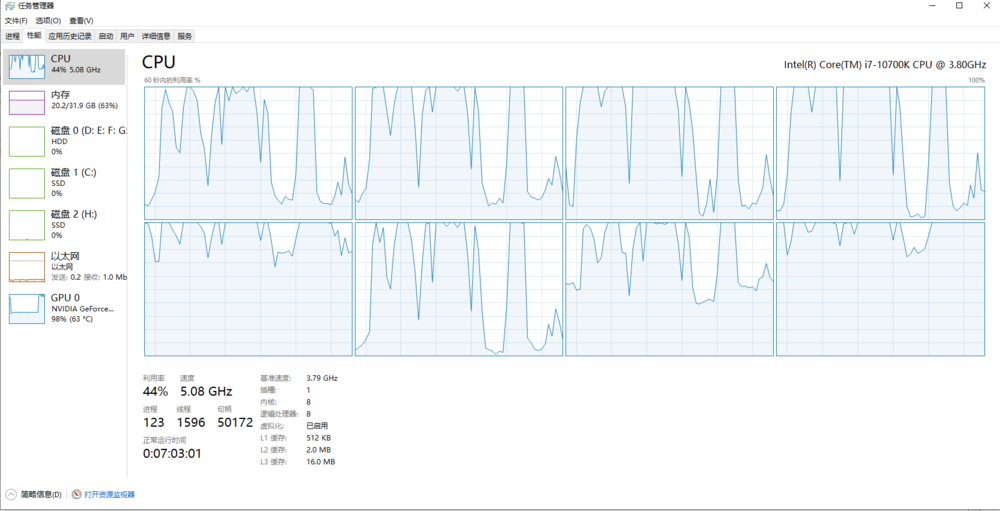Image resolution: width=1000 pixels, height=511 pixels.
Task: Open 打开资源监视器 link
Action: (110, 494)
